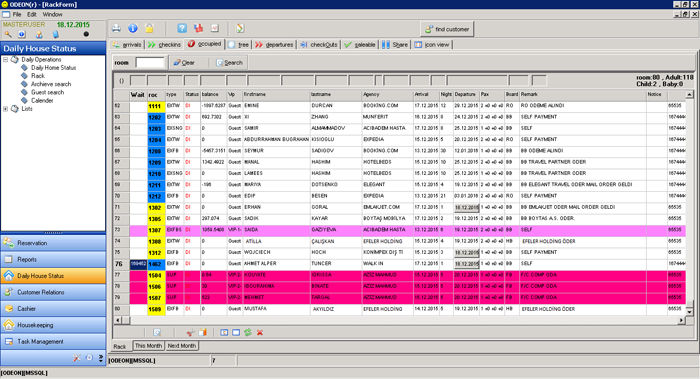Screen dimensions: 700x379
Task: Switch to the free tab
Action: tap(239, 45)
